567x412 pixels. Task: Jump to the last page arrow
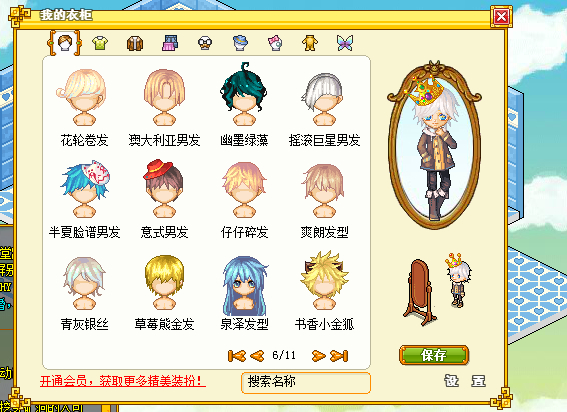click(x=339, y=356)
